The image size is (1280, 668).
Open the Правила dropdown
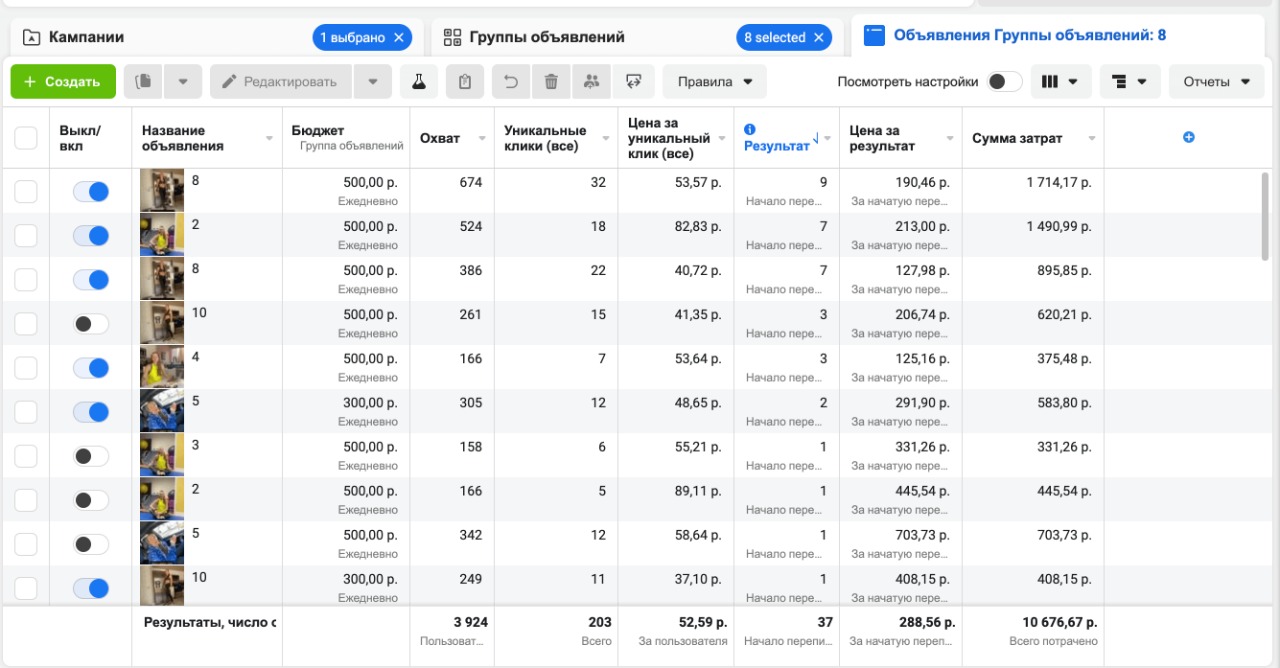(x=714, y=82)
